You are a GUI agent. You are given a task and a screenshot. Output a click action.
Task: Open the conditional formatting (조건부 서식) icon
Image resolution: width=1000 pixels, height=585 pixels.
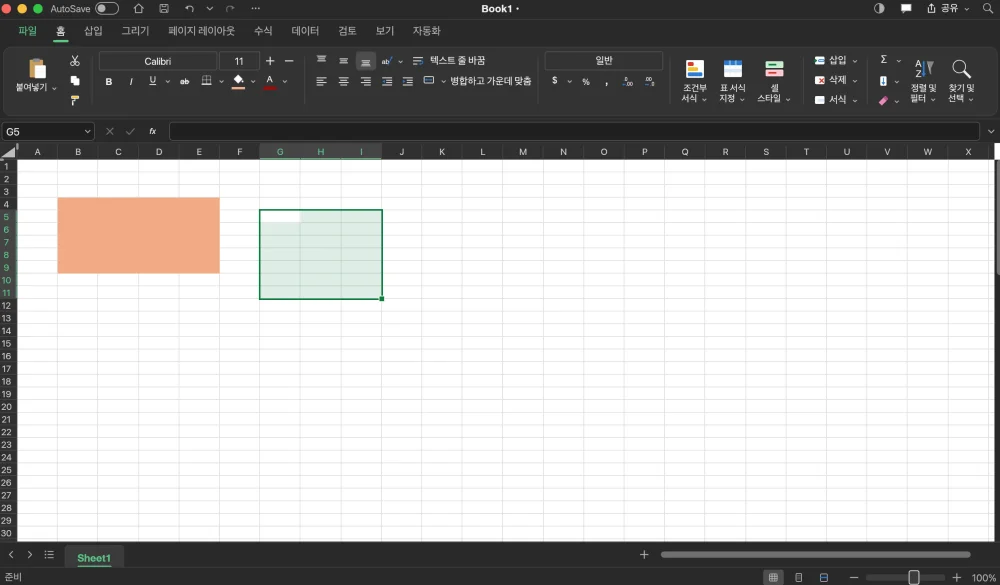coord(695,69)
